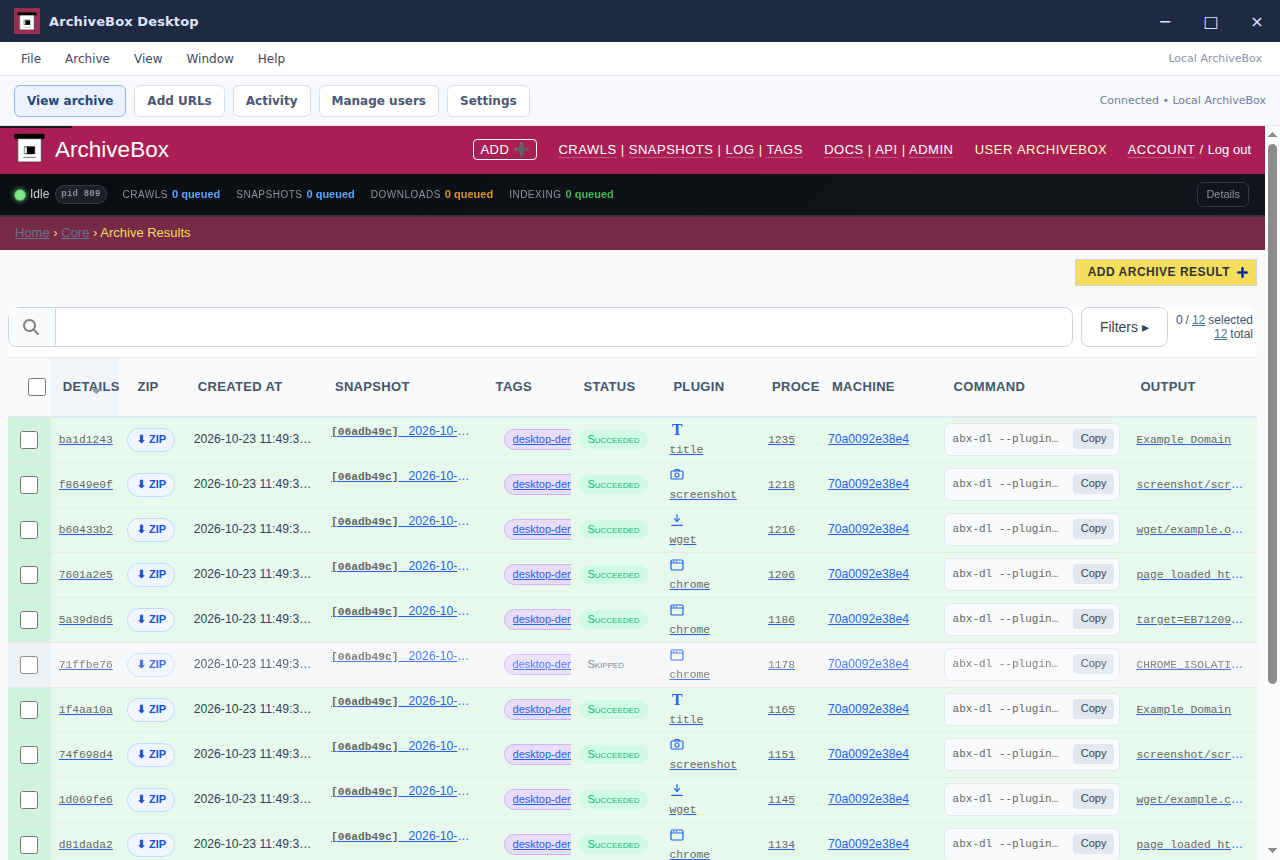
Task: Click the screenshot camera icon in row f8649e0f
Action: 677,474
